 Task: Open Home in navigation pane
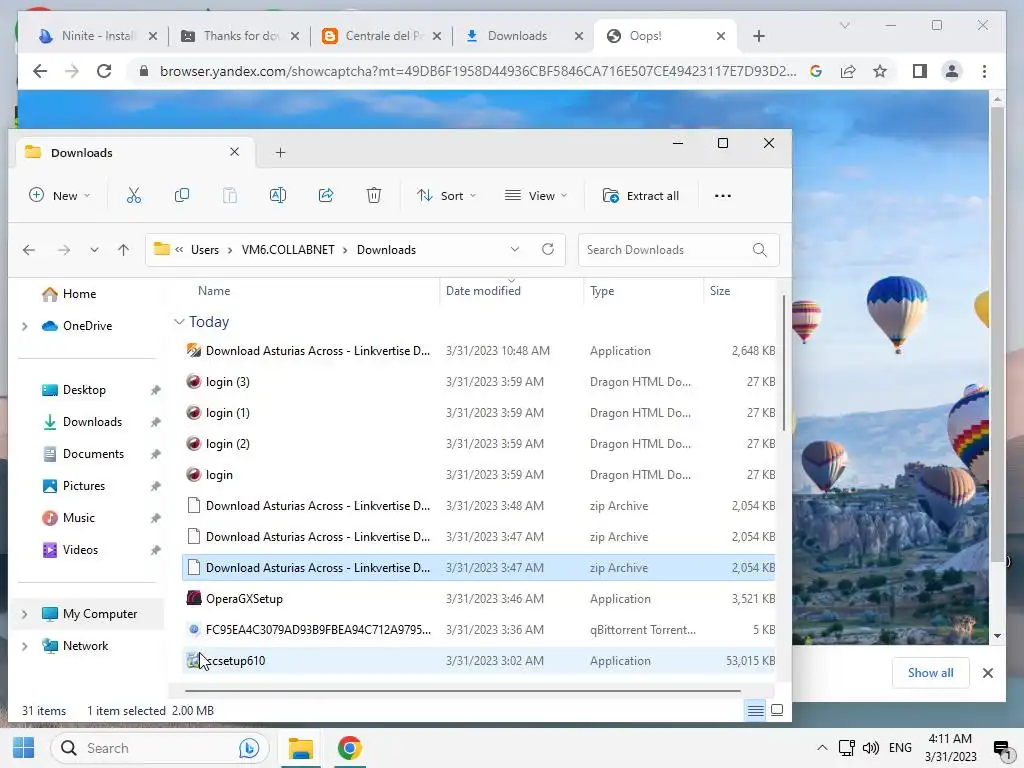tap(80, 294)
